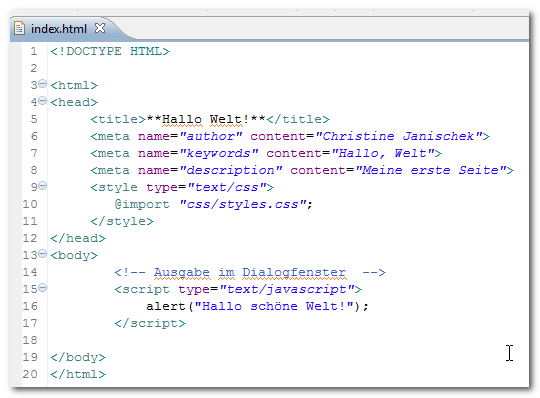
Task: Click the "text/javascript" type value
Action: click(x=287, y=289)
